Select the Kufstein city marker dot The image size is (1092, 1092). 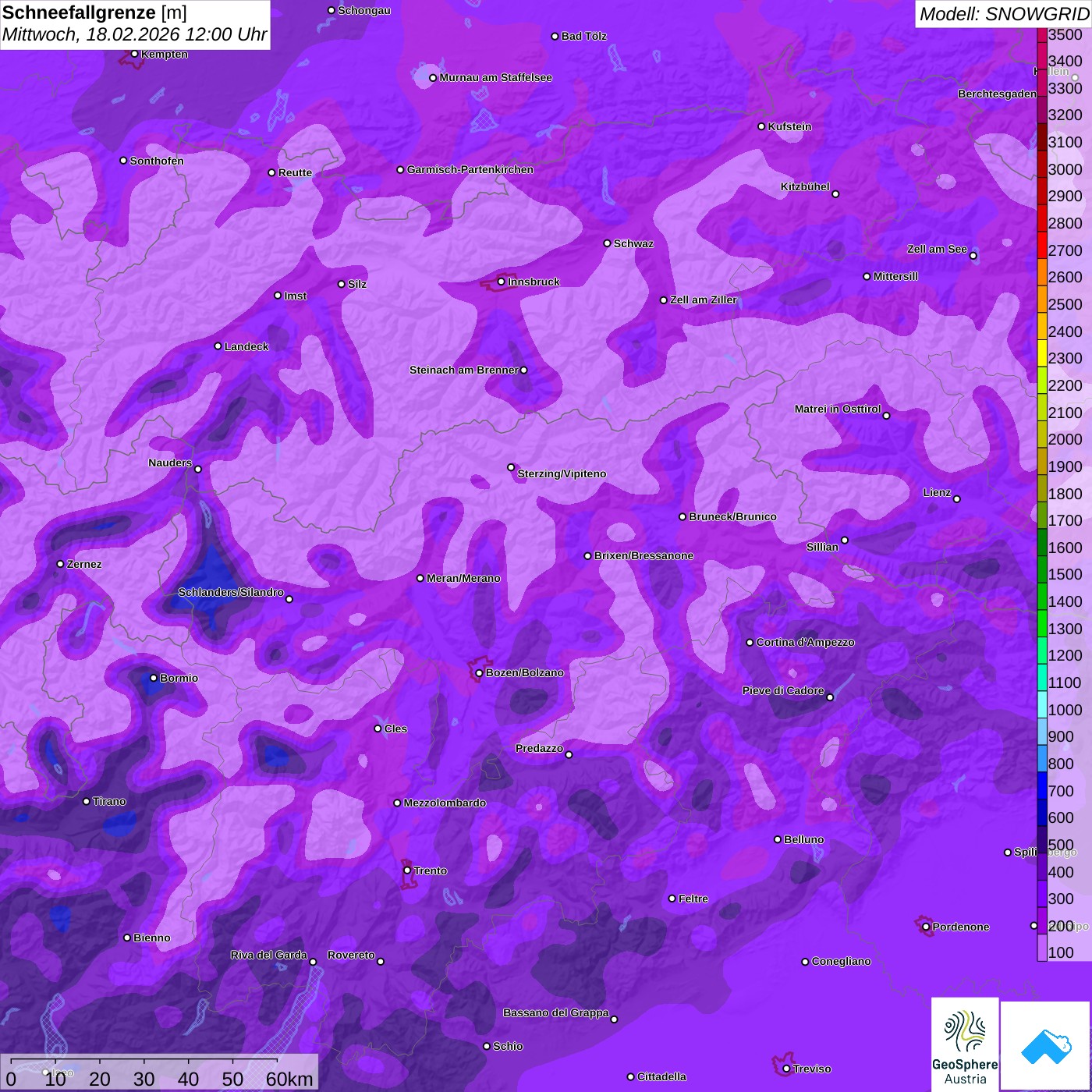[x=762, y=126]
